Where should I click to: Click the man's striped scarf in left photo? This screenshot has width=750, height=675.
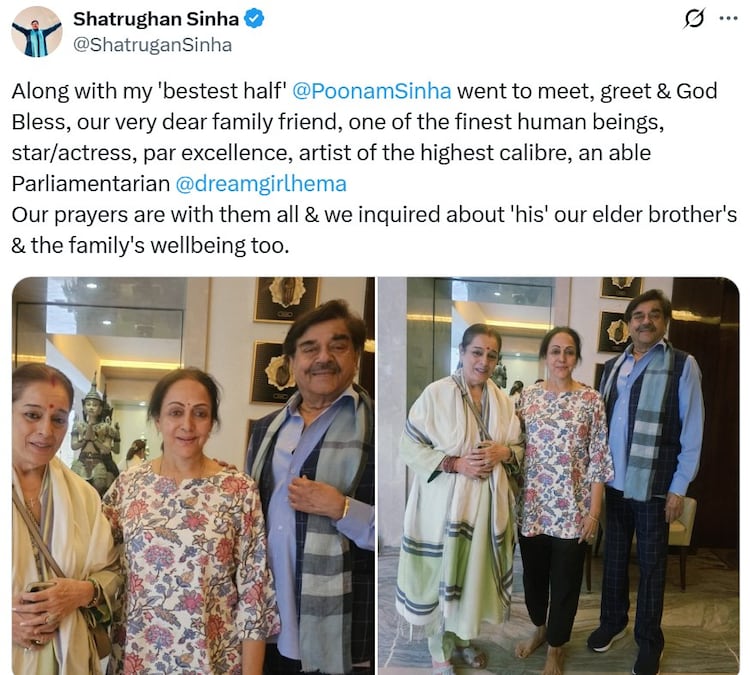tap(320, 517)
